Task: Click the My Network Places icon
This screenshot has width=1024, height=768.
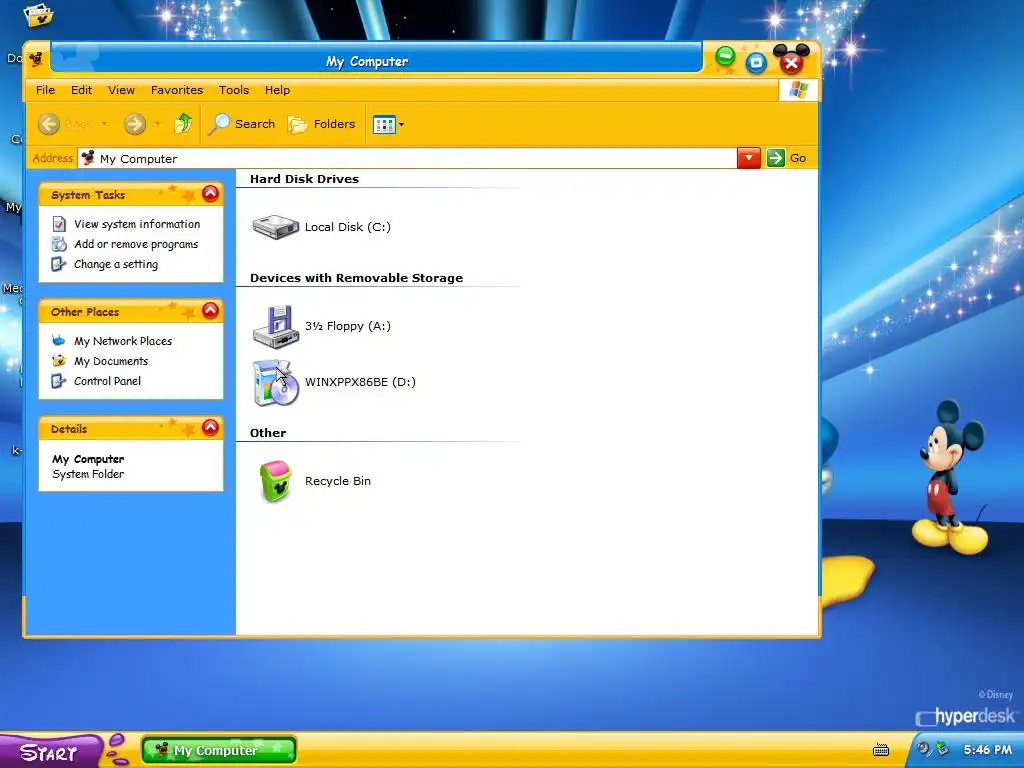Action: coord(59,340)
